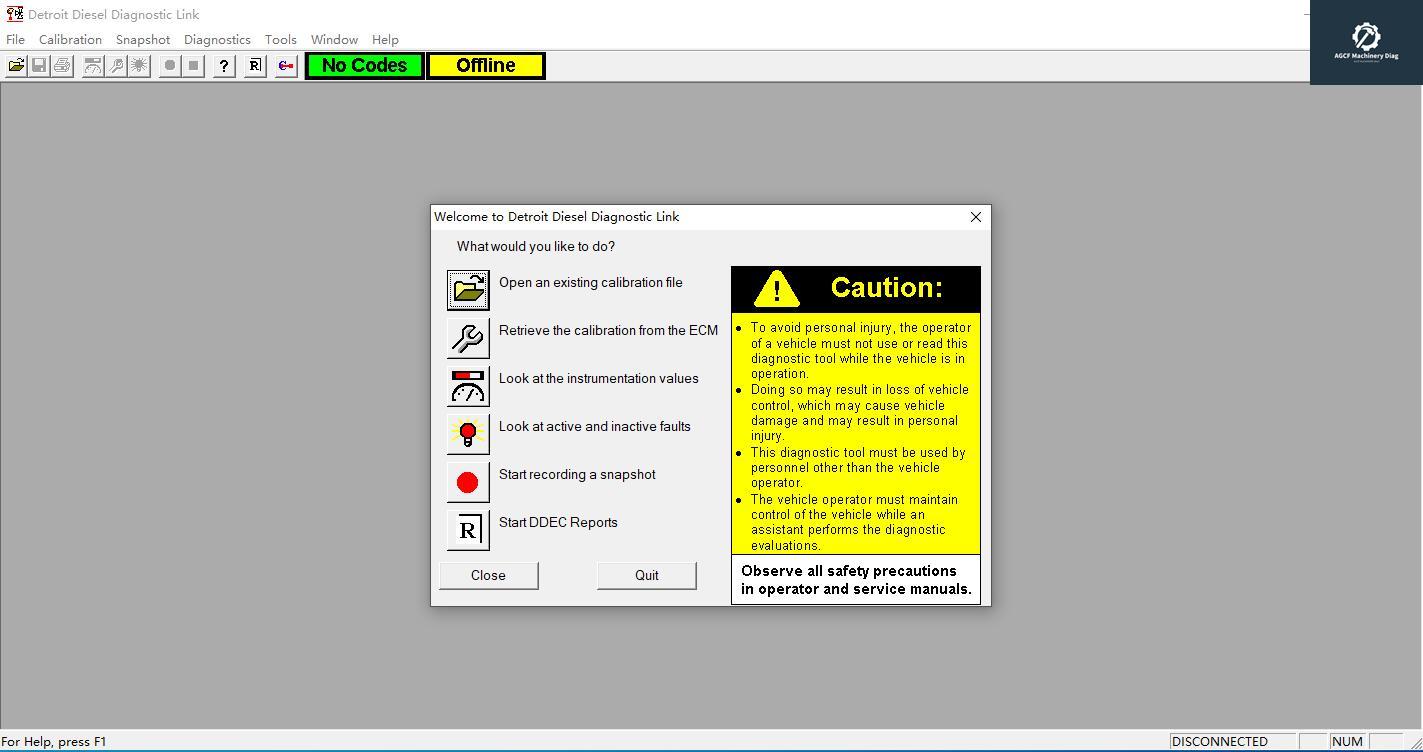
Task: Open the Calibration menu
Action: click(70, 40)
